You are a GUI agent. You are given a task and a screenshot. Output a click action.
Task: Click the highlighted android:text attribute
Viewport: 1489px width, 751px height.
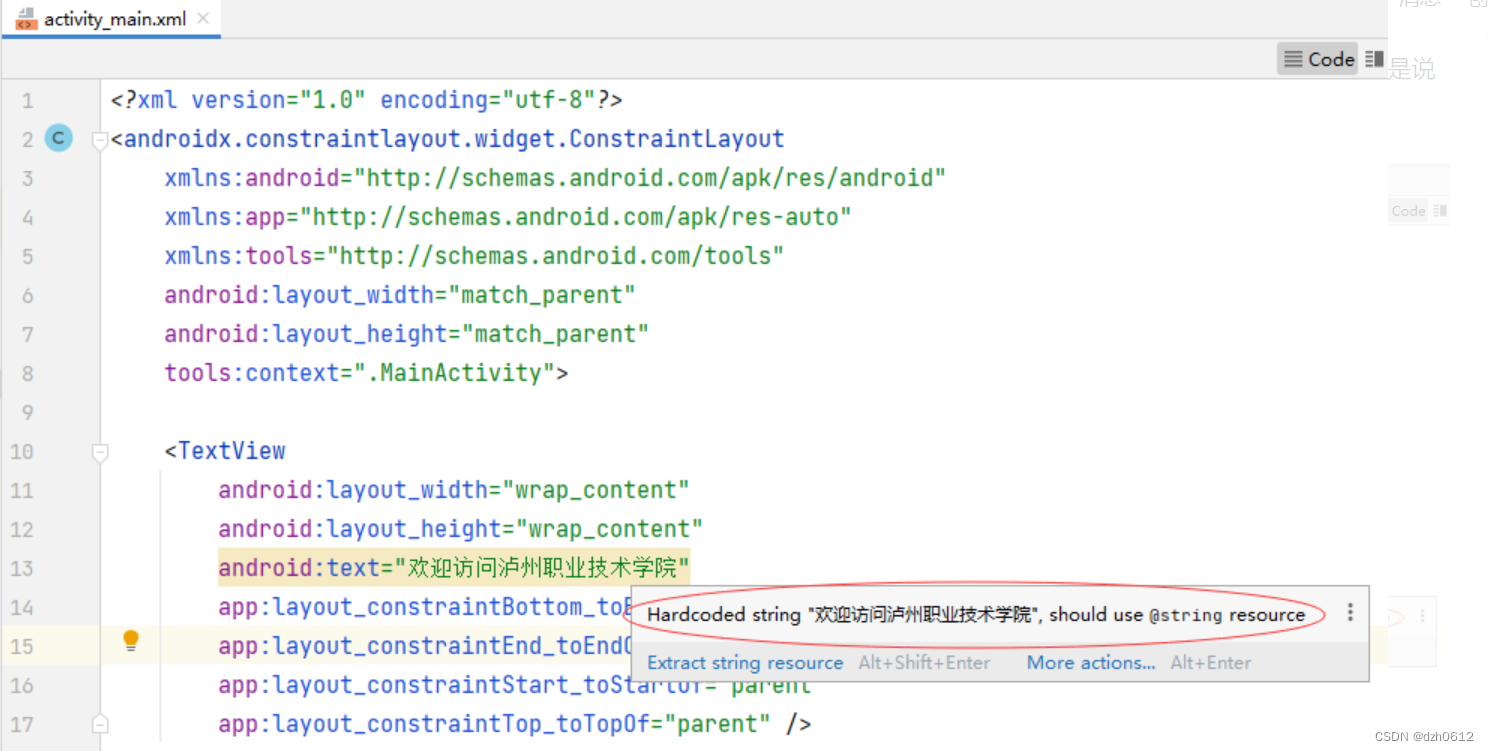[454, 568]
